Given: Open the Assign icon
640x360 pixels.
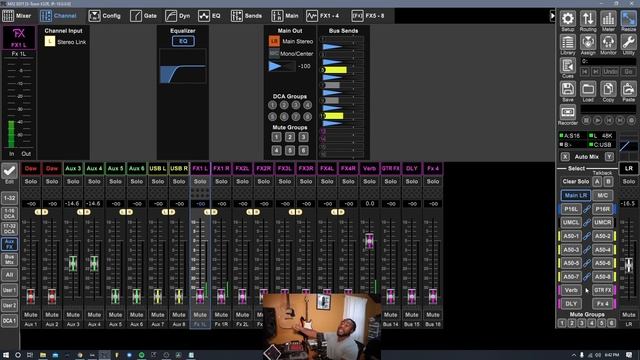Looking at the screenshot, I should (x=588, y=42).
